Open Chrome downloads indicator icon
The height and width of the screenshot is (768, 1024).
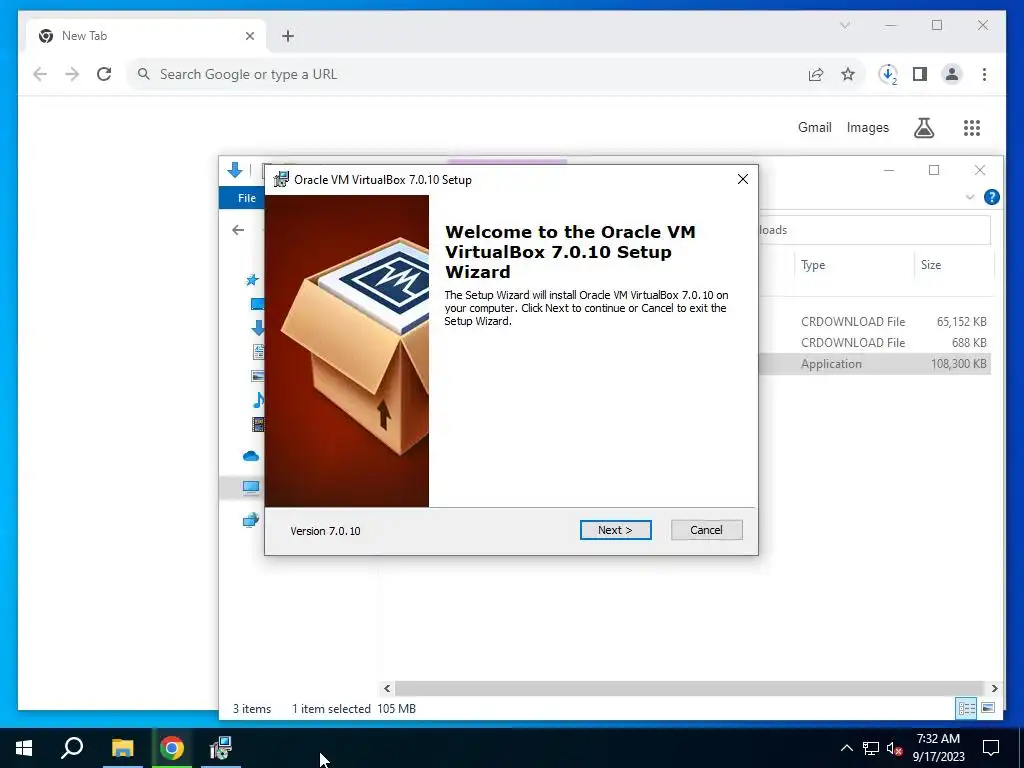888,74
